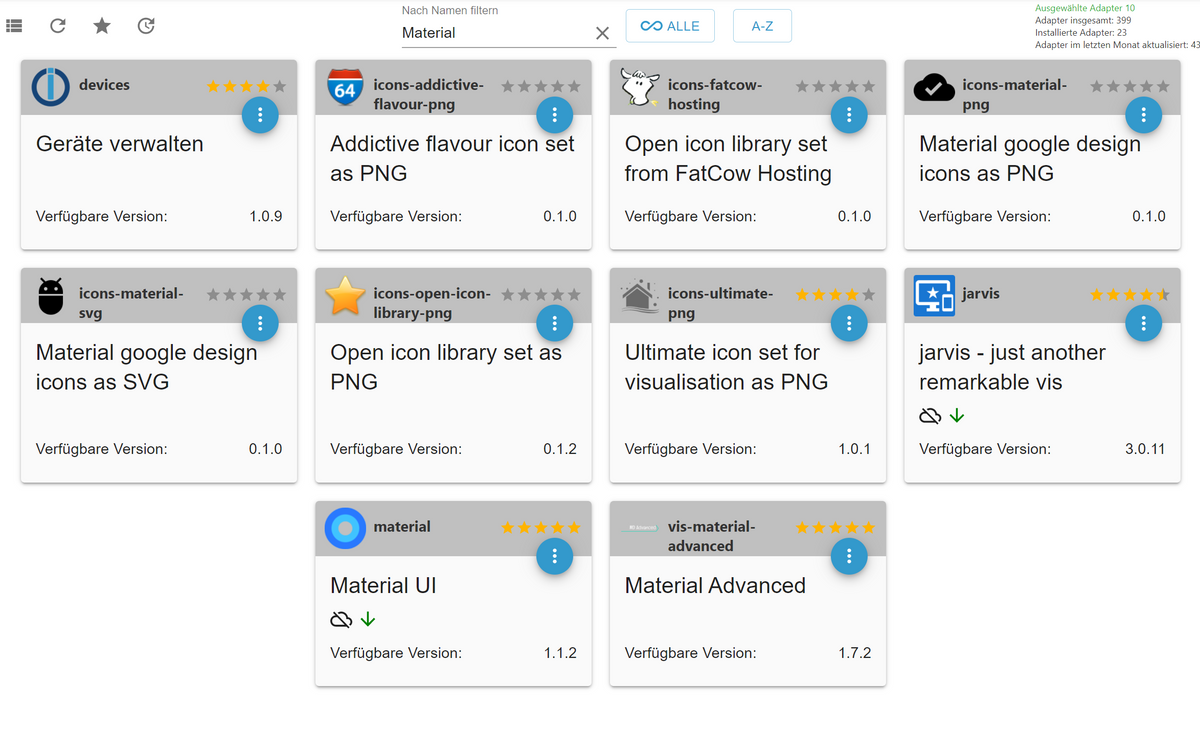
Task: Click icons-ultimate-png version 1.0.1
Action: pyautogui.click(x=855, y=449)
